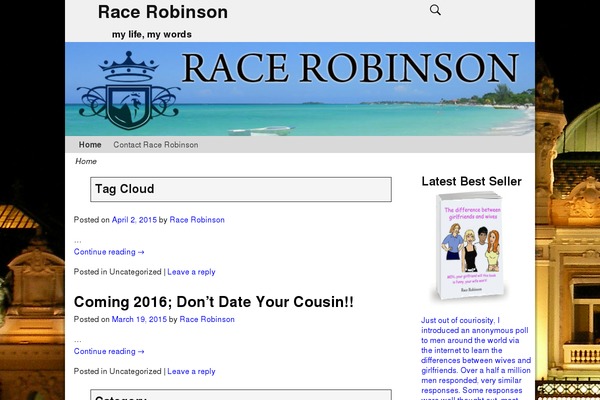
Task: Open the March 19, 2015 date link
Action: (x=139, y=319)
